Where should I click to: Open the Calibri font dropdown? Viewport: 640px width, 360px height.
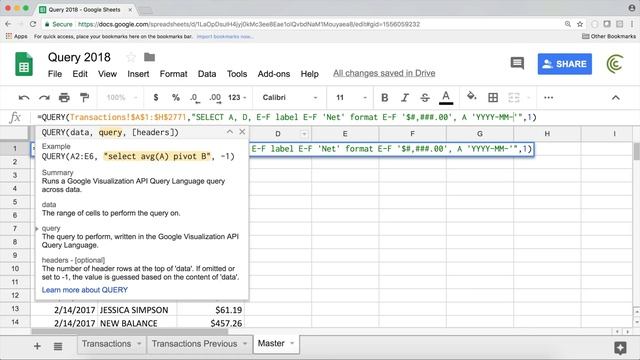click(x=290, y=98)
